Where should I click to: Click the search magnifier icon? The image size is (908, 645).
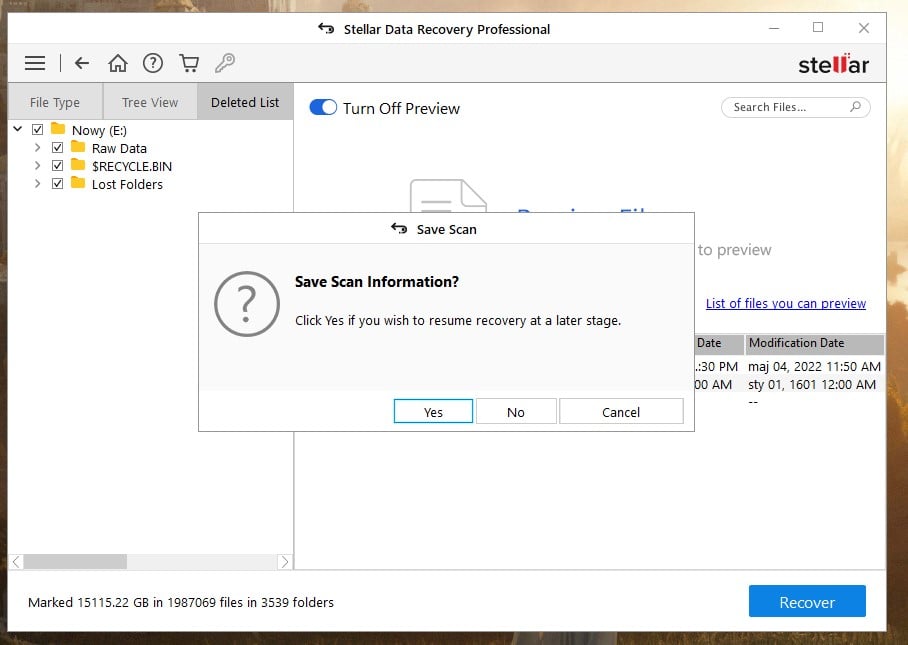tap(855, 107)
